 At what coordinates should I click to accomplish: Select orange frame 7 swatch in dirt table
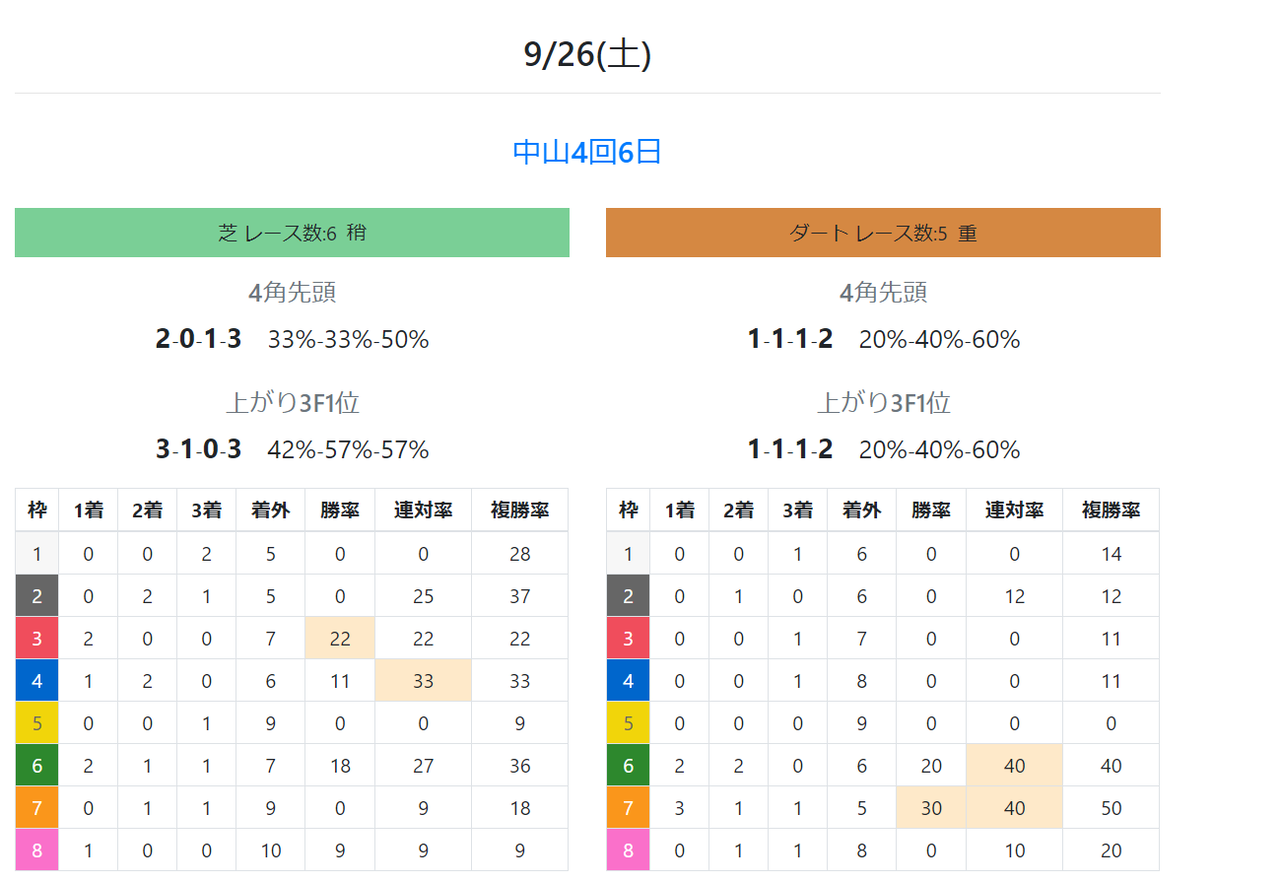(628, 808)
